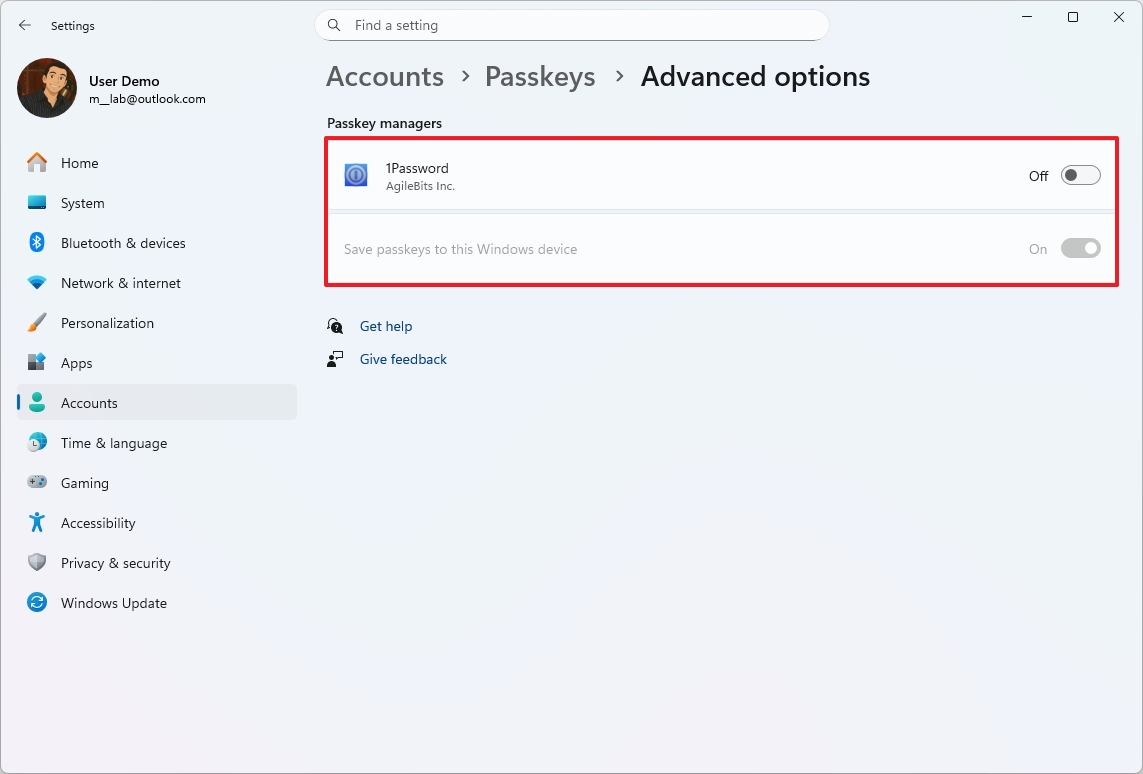Viewport: 1143px width, 774px height.
Task: Open System settings via monitor icon
Action: [36, 202]
